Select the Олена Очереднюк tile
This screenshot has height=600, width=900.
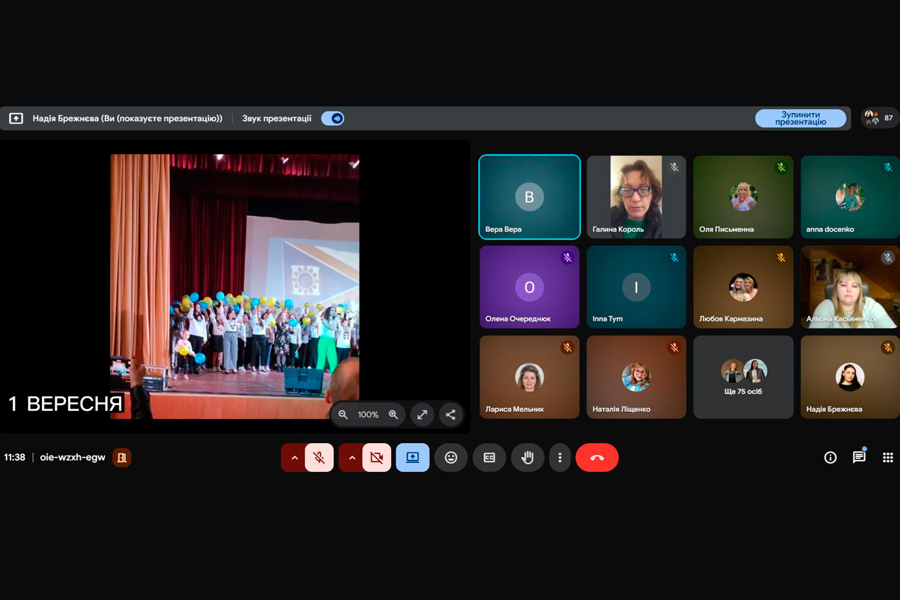[529, 287]
